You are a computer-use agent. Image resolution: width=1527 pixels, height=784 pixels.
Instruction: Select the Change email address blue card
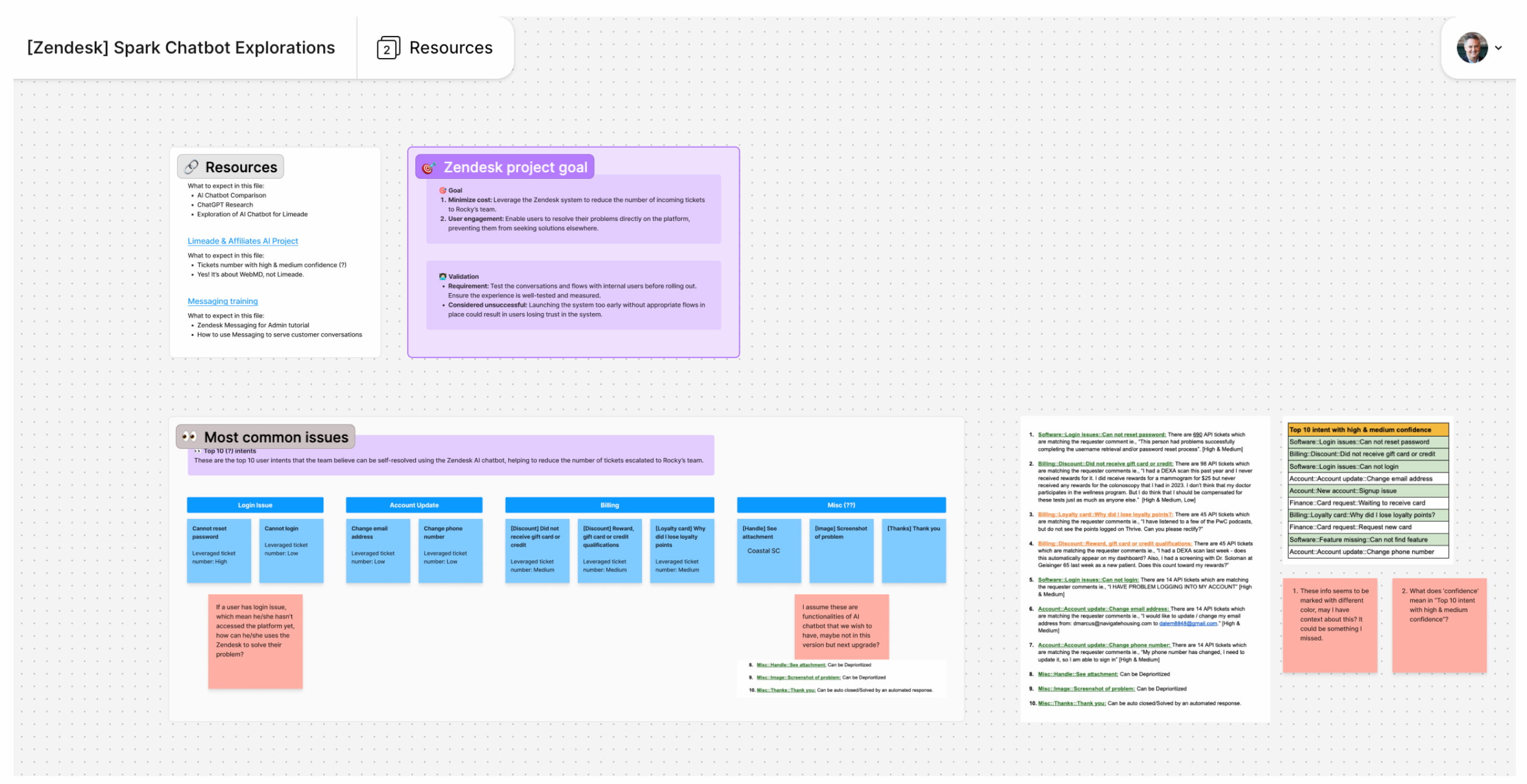click(x=378, y=551)
